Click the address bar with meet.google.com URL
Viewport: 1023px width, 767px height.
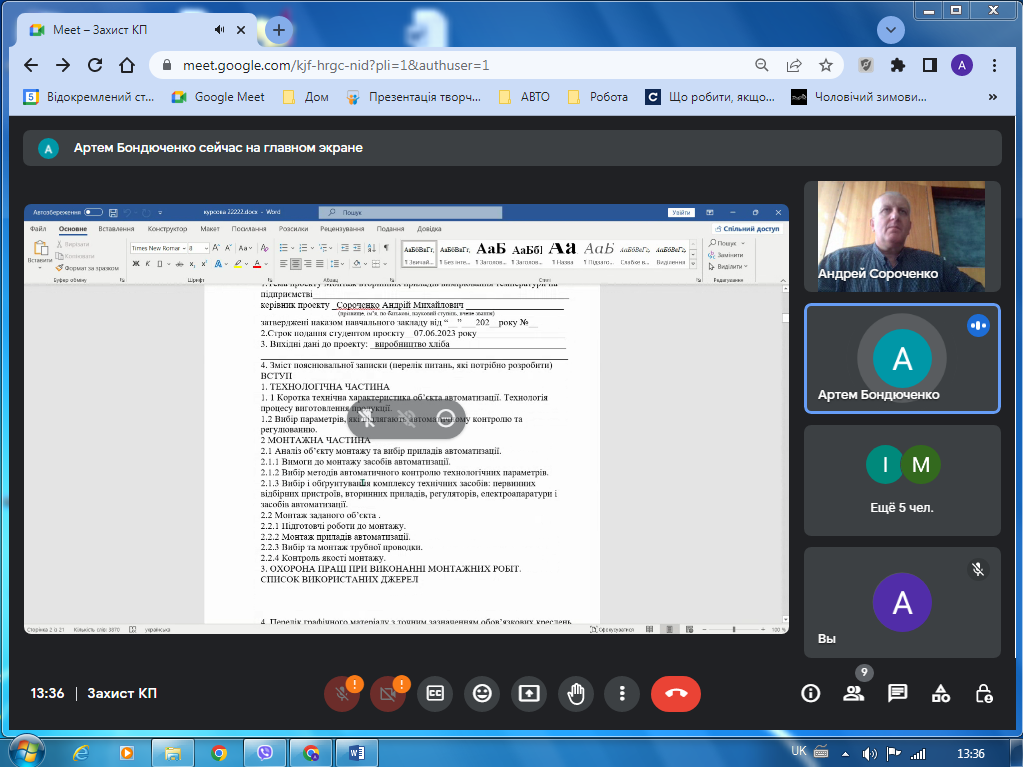coord(450,65)
